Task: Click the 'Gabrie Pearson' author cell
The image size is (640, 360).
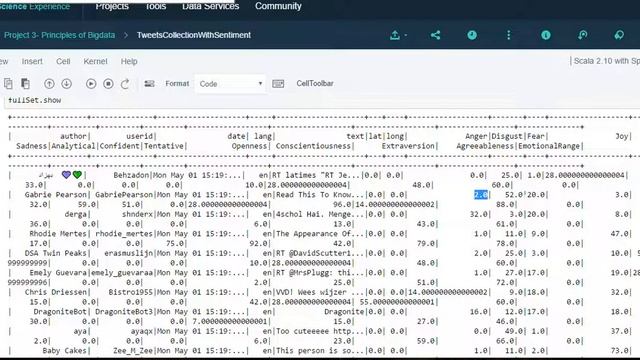Action: tap(56, 195)
